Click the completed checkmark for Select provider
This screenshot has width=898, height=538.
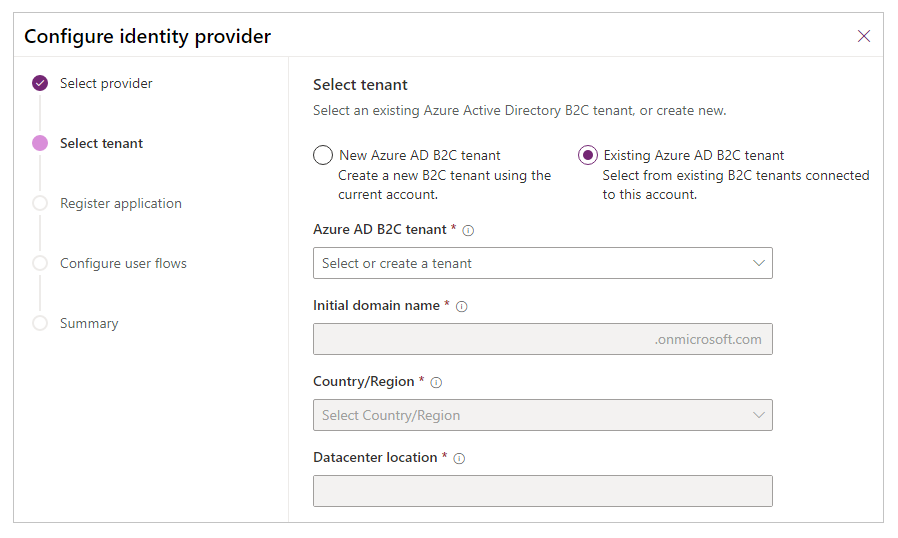tap(40, 83)
